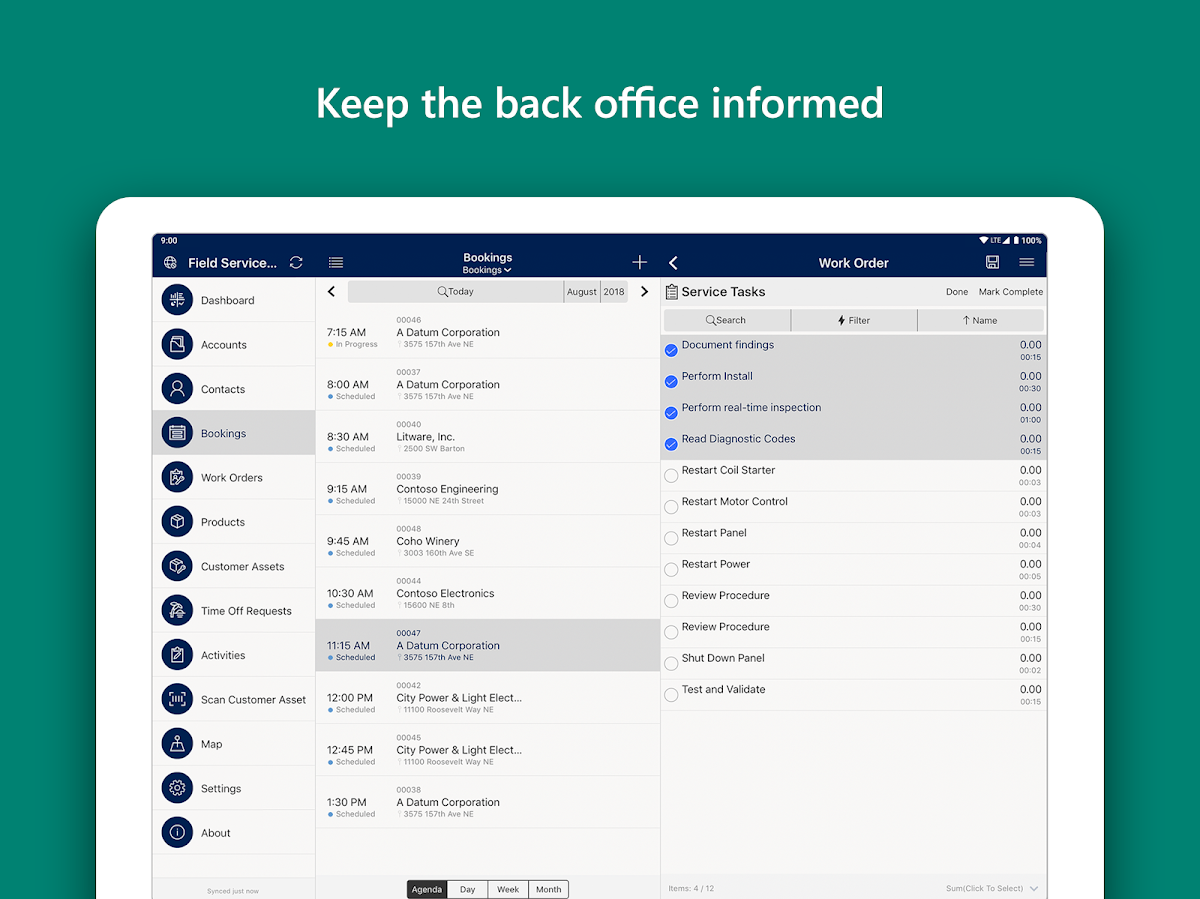The image size is (1200, 899).
Task: Switch to the Week calendar tab
Action: point(508,889)
